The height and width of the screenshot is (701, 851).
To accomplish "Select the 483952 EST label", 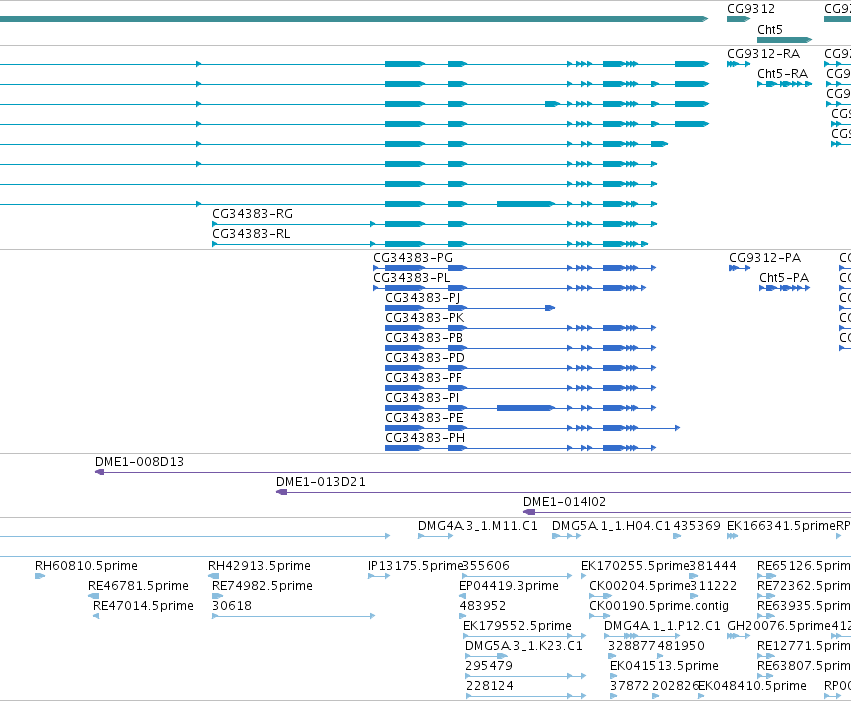I will point(482,606).
